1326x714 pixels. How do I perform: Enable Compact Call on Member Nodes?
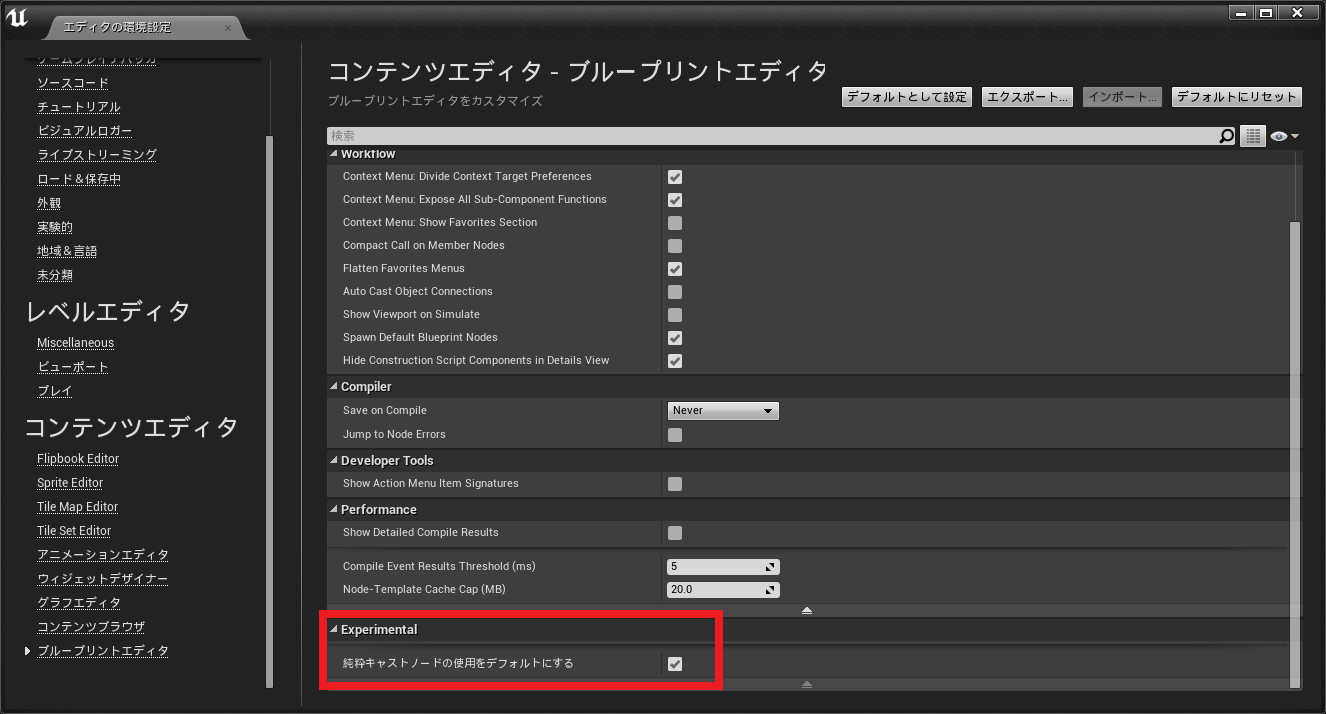point(675,245)
